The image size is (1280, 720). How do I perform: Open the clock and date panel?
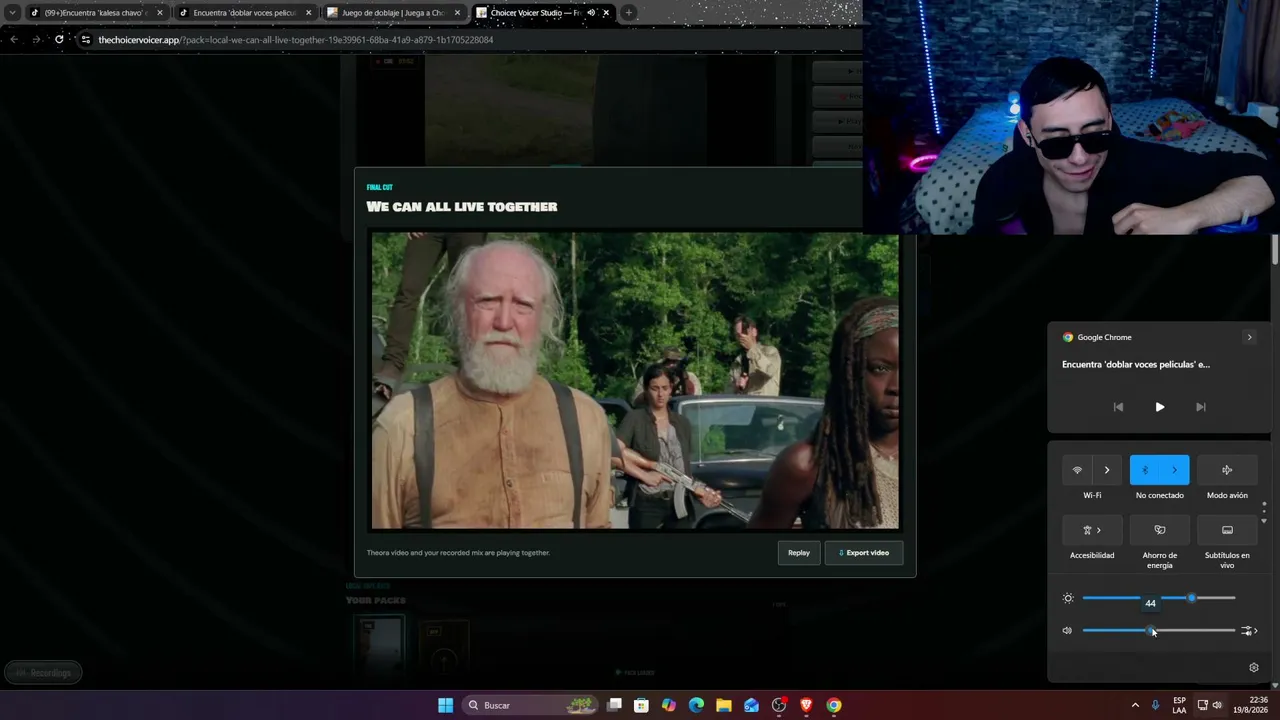pyautogui.click(x=1251, y=705)
